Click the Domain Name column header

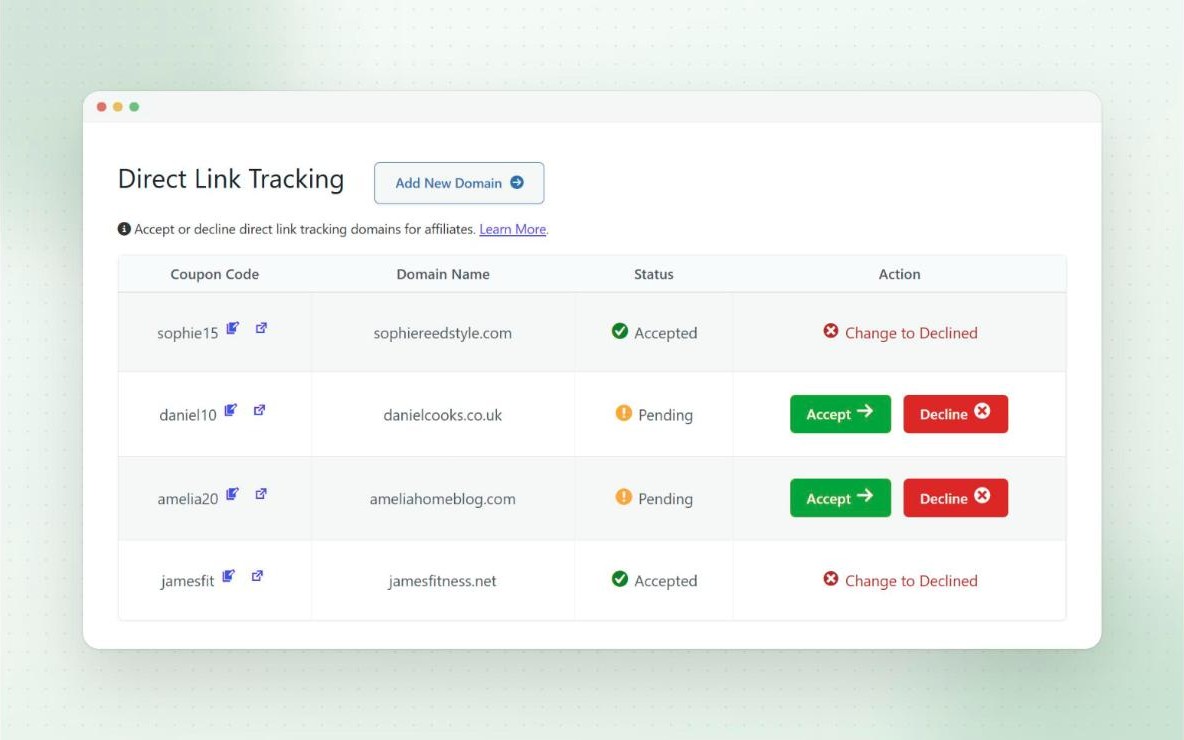pyautogui.click(x=443, y=274)
